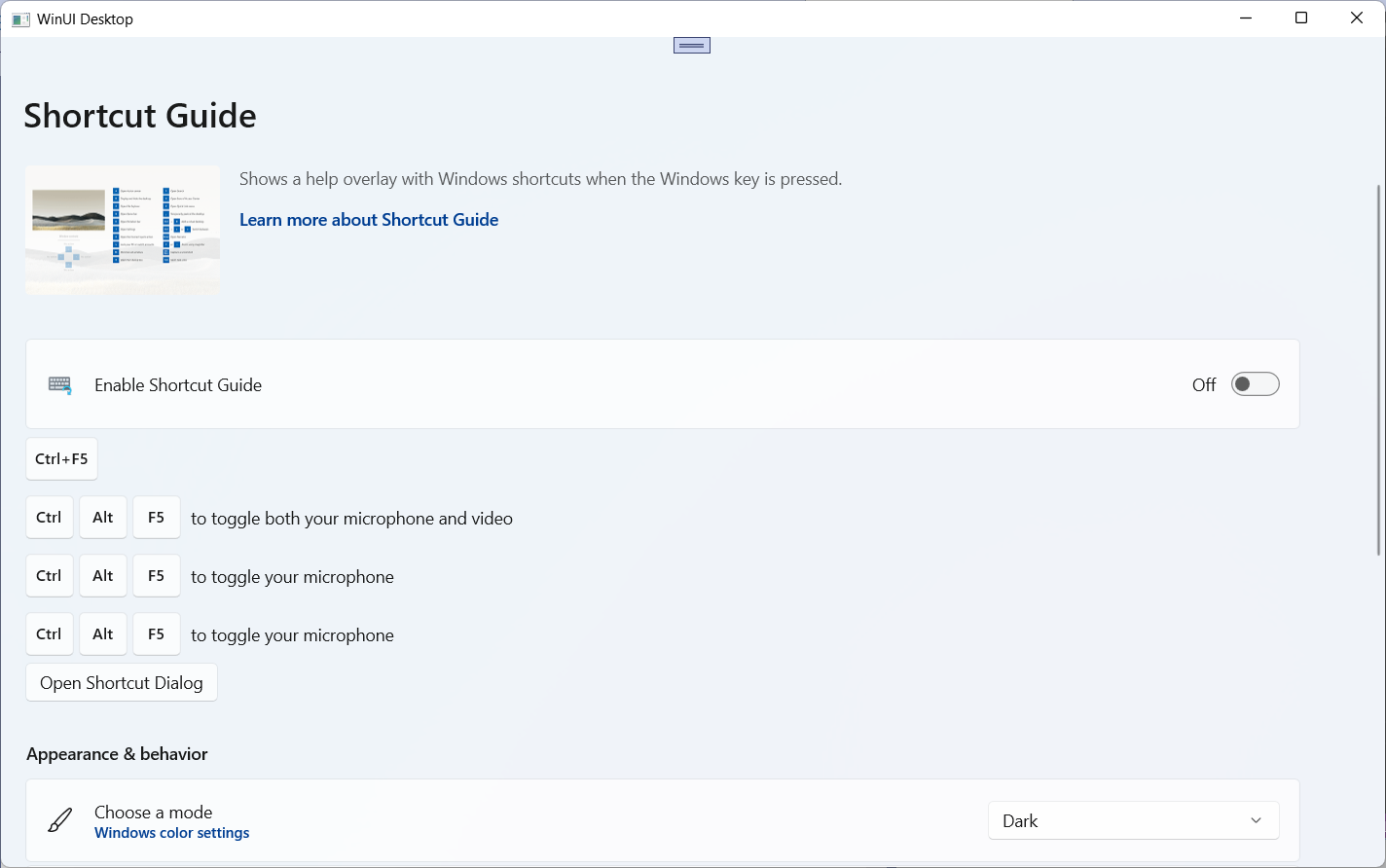This screenshot has height=868, width=1386.
Task: Click F5 key in microphone and video row
Action: 157,518
